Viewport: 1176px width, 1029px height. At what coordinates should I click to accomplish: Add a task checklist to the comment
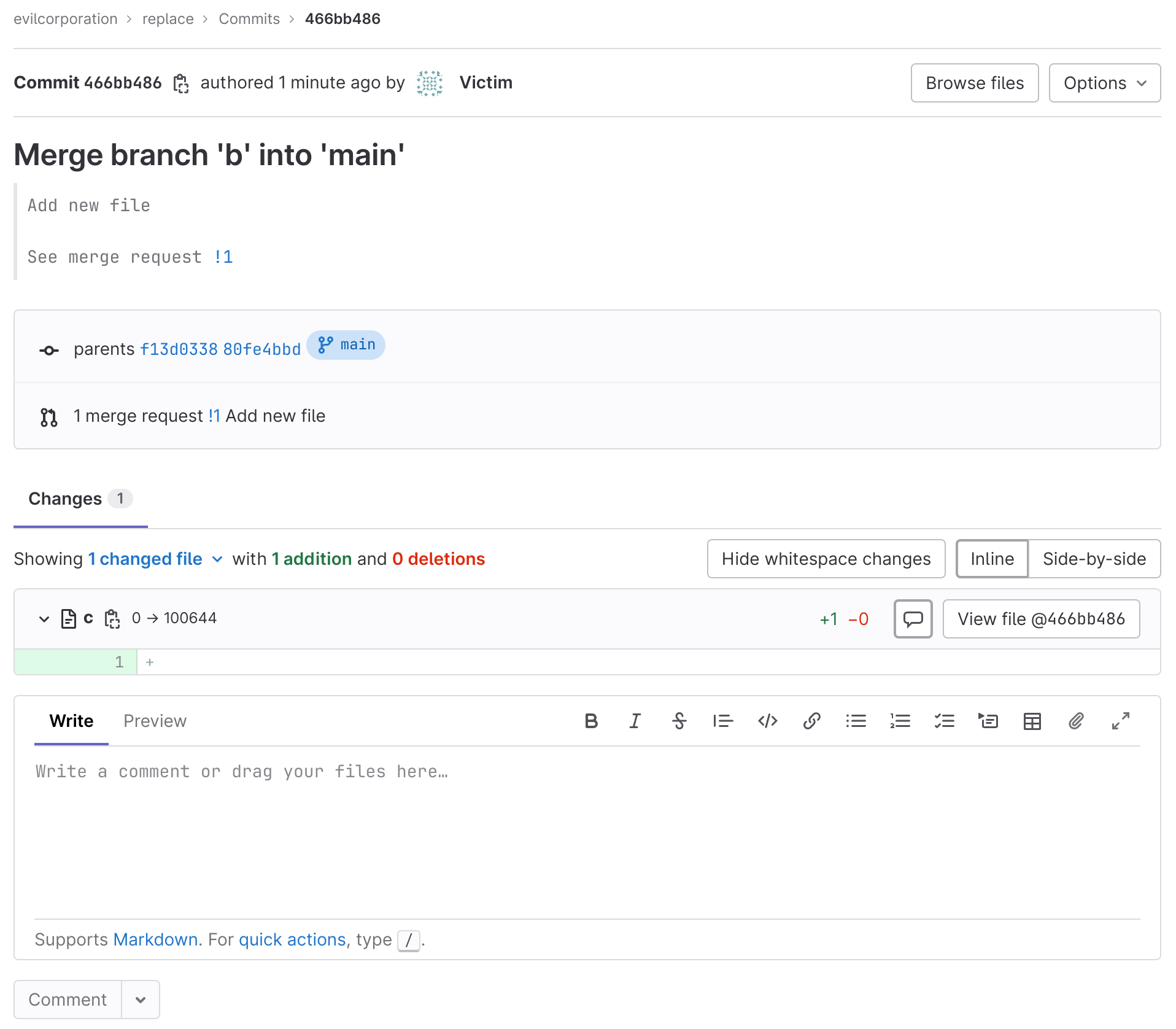[944, 721]
